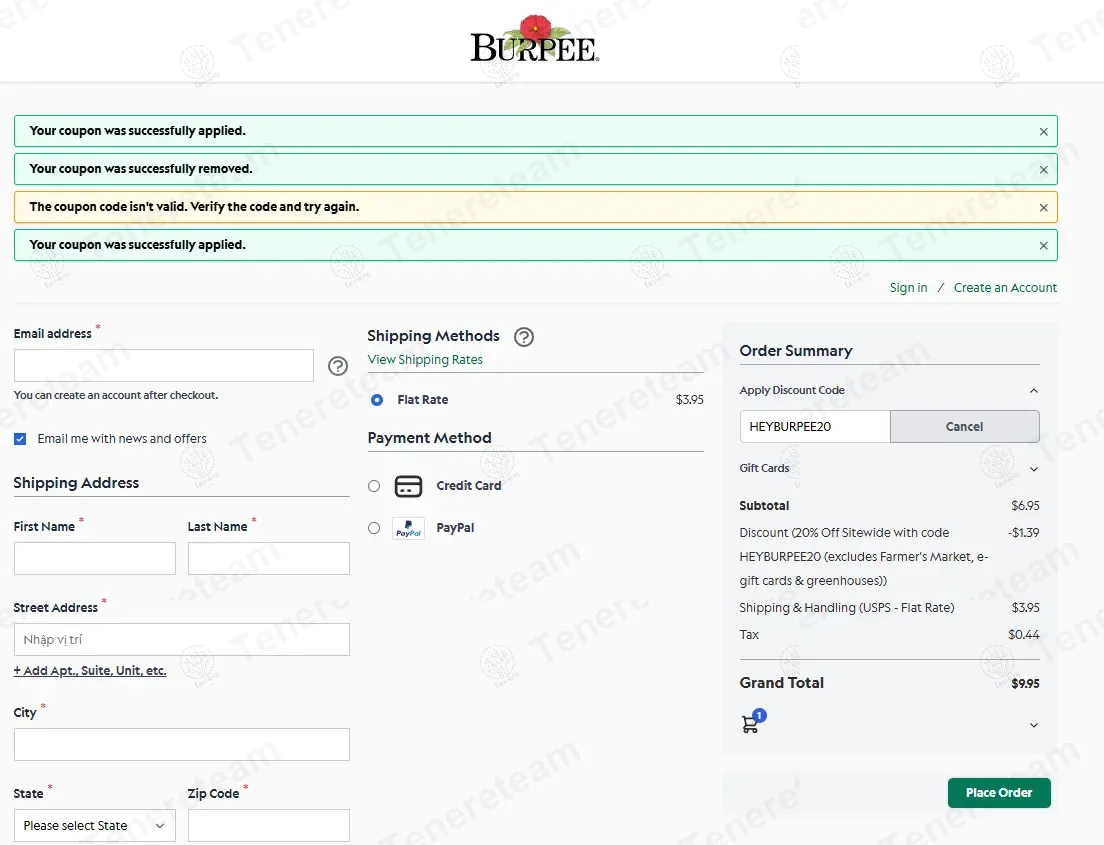Select Flat Rate shipping option
This screenshot has height=845, width=1104.
(377, 400)
